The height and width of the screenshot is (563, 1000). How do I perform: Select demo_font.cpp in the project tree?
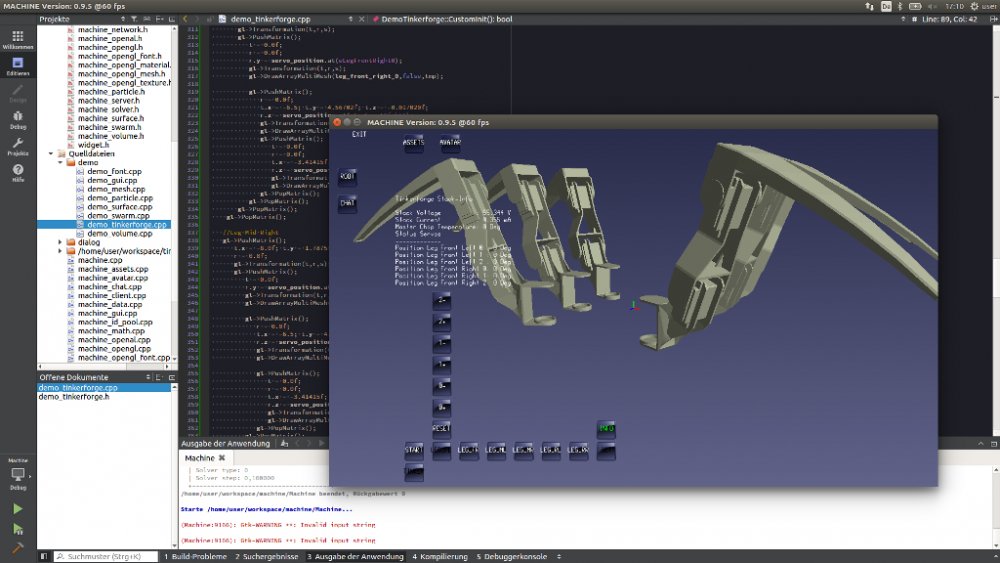click(x=114, y=172)
